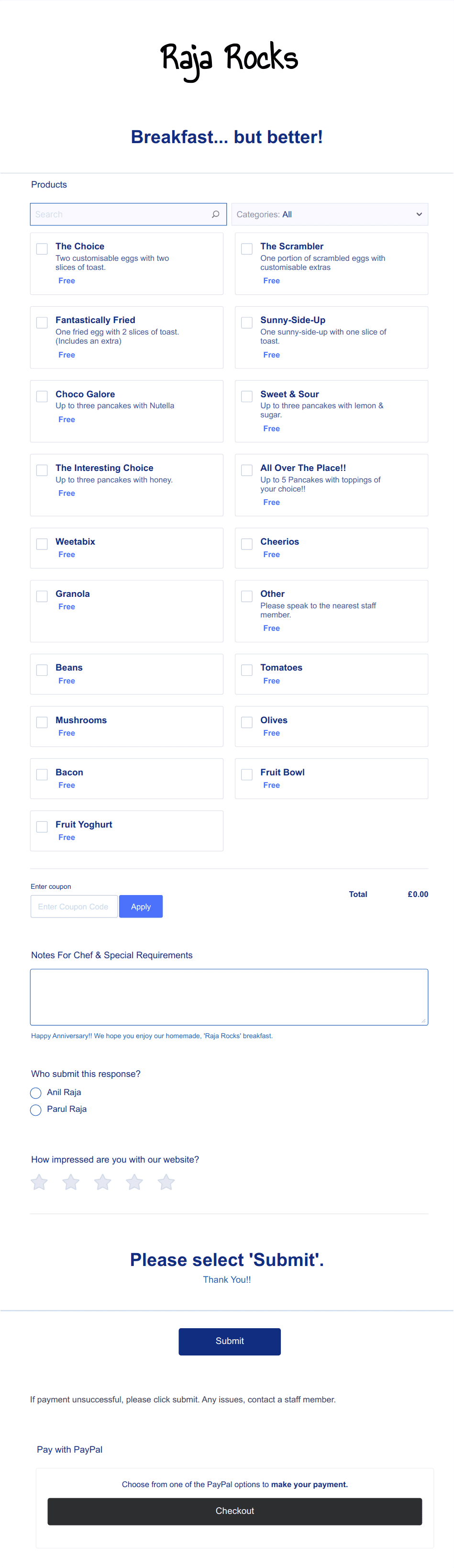This screenshot has height=1568, width=454.
Task: Select Parul Raja radio button
Action: pos(35,1109)
